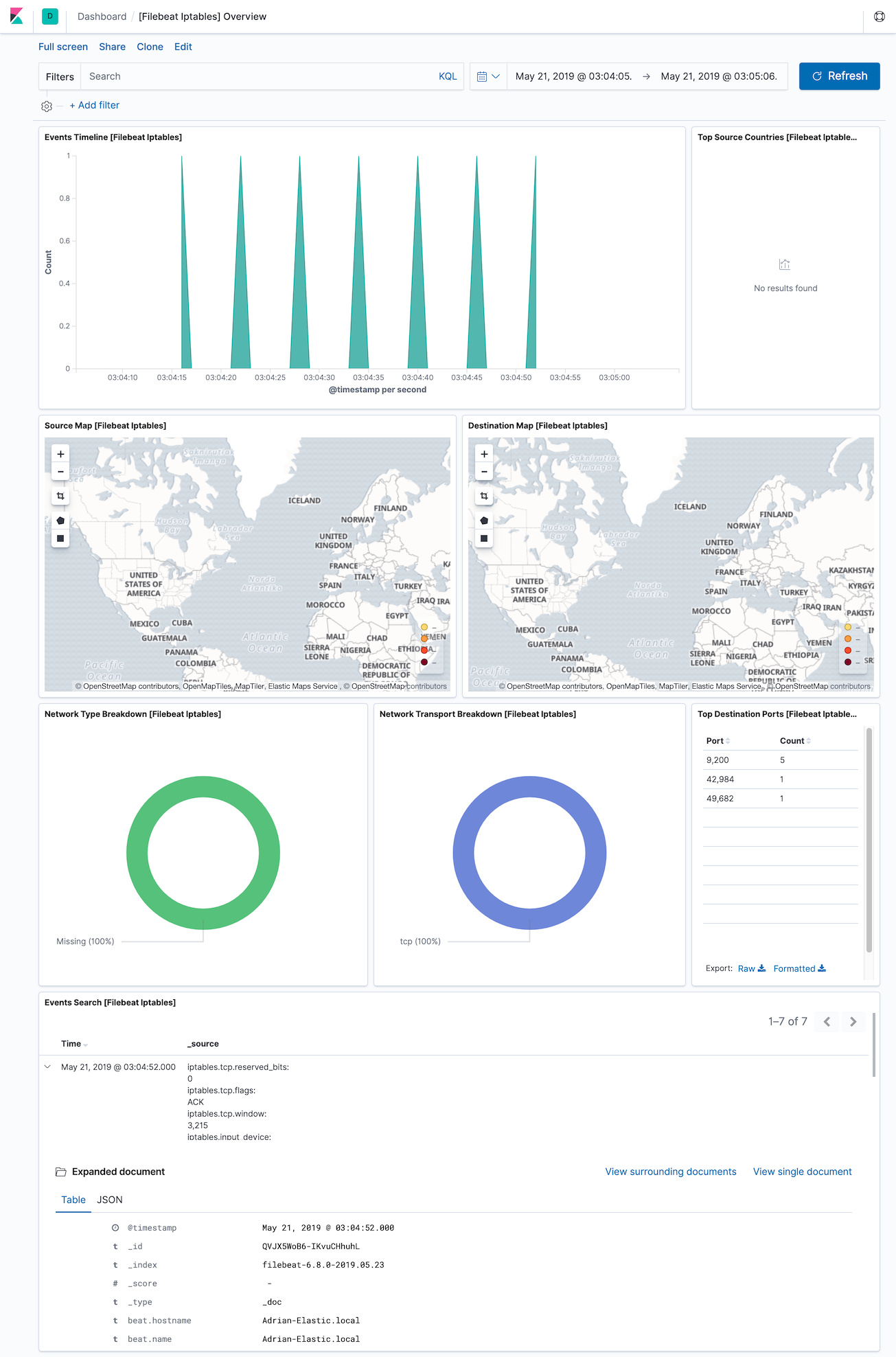Switch query language via KQL button

pos(448,76)
